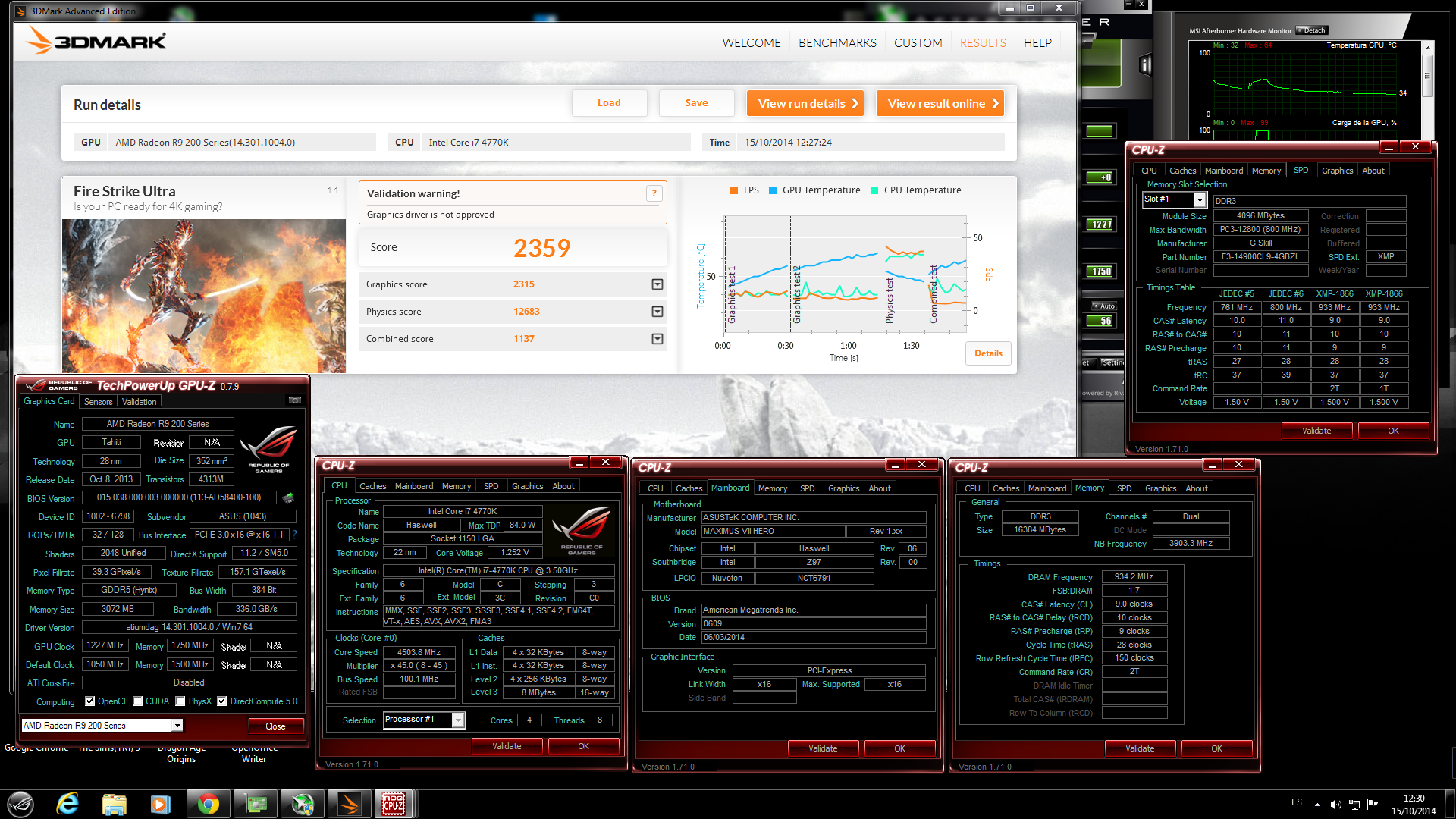Viewport: 1456px width, 819px height.
Task: Click the GPU-Z screenshot camera icon
Action: tap(294, 400)
